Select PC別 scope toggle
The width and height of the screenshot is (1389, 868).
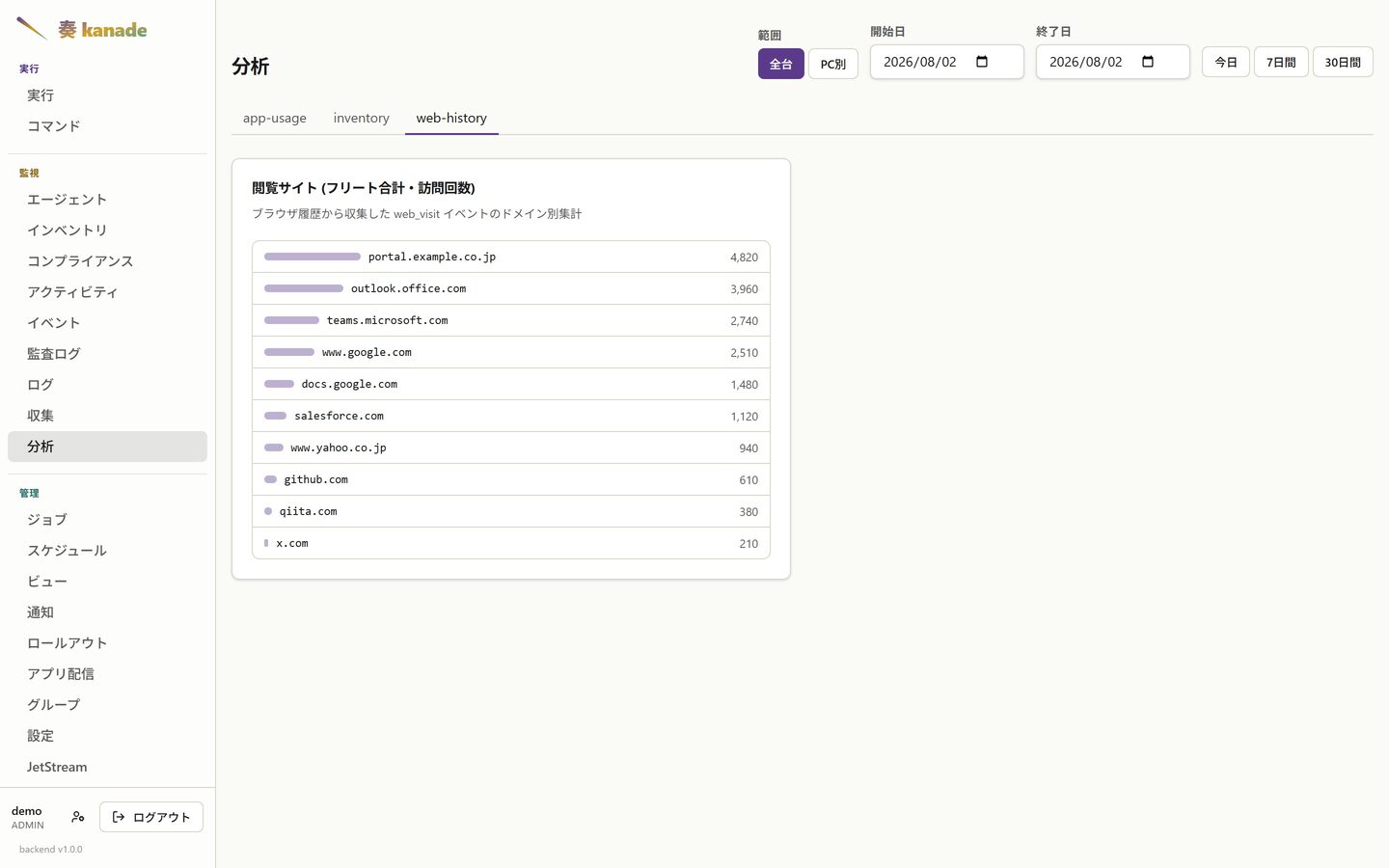tap(833, 64)
